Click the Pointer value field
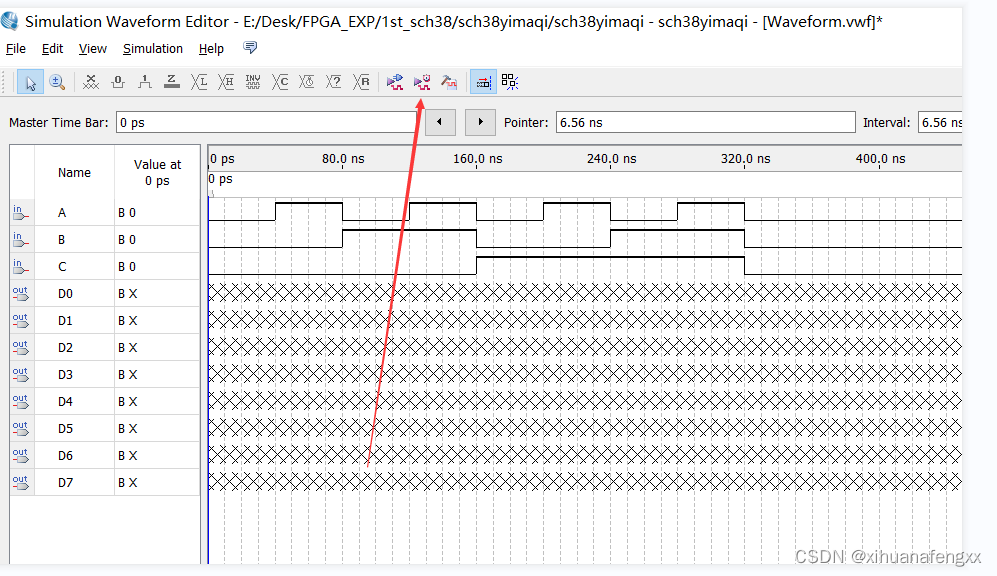 coord(705,123)
